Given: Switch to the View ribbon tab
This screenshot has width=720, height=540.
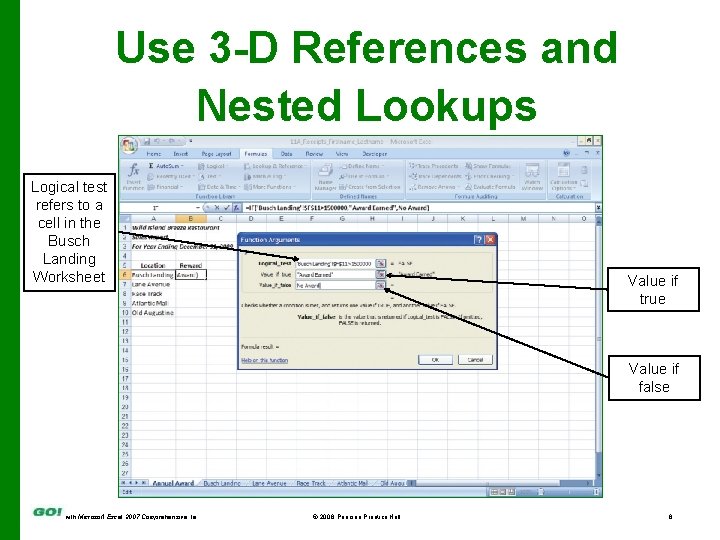Looking at the screenshot, I should (342, 154).
